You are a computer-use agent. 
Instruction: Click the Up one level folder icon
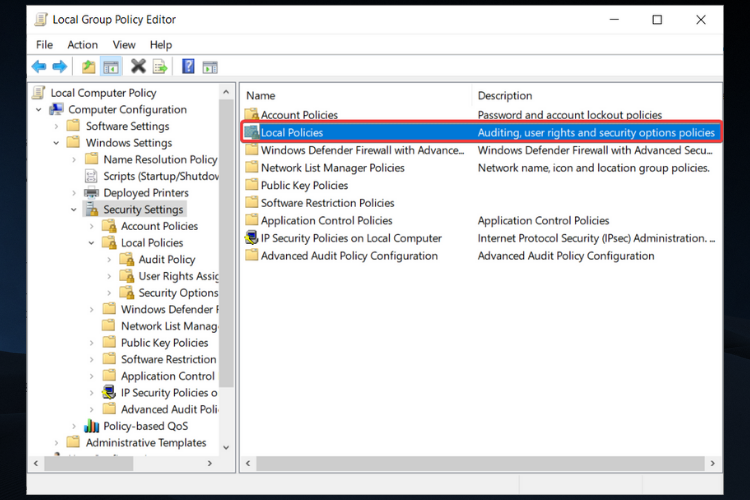click(88, 67)
